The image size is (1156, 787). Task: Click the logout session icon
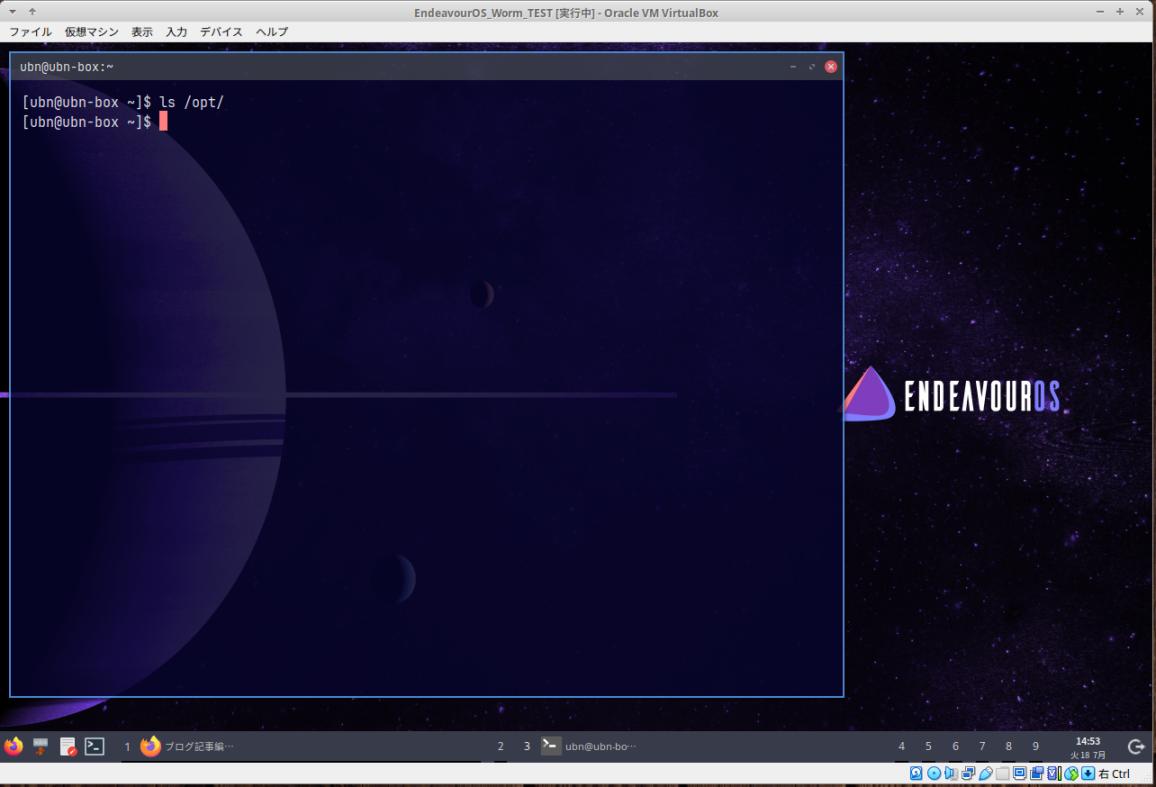point(1136,746)
